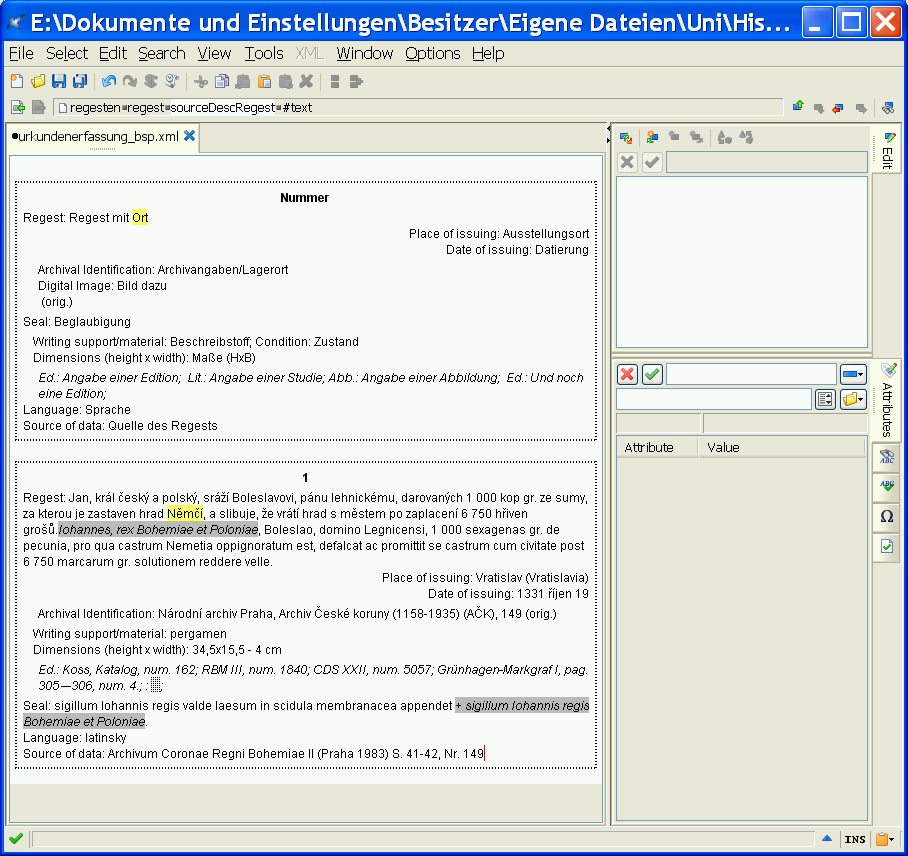This screenshot has height=856, width=908.
Task: Open the File menu
Action: [21, 53]
